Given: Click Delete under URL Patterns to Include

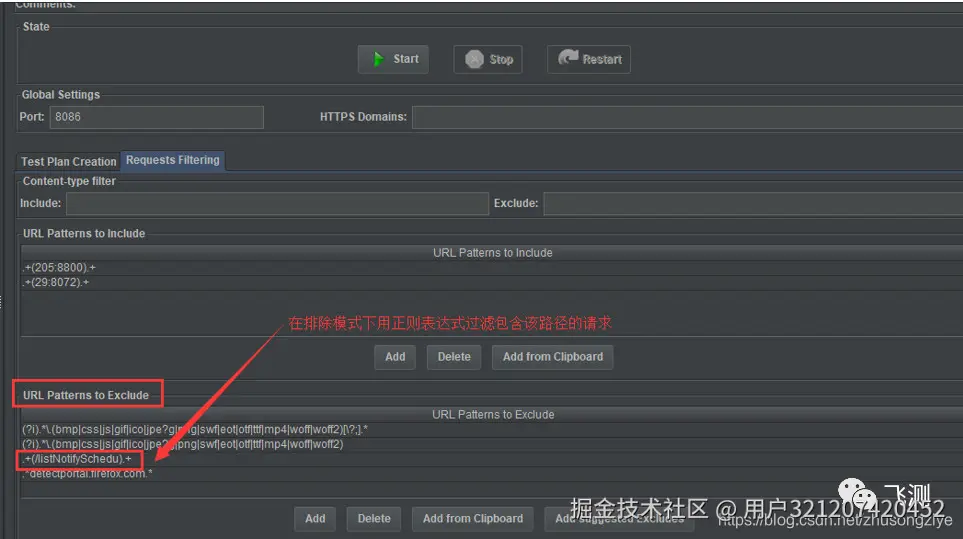Looking at the screenshot, I should pos(454,357).
